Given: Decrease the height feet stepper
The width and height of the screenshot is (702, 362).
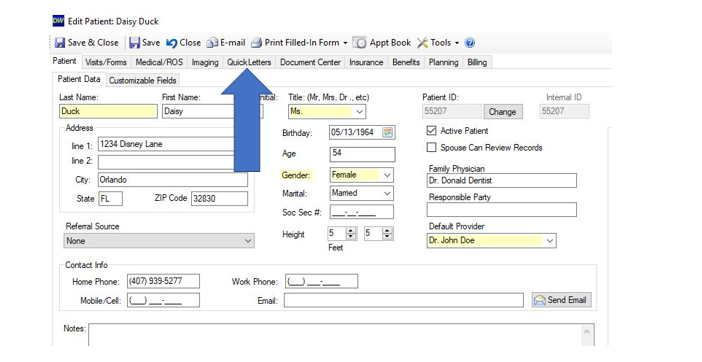Looking at the screenshot, I should pos(351,237).
